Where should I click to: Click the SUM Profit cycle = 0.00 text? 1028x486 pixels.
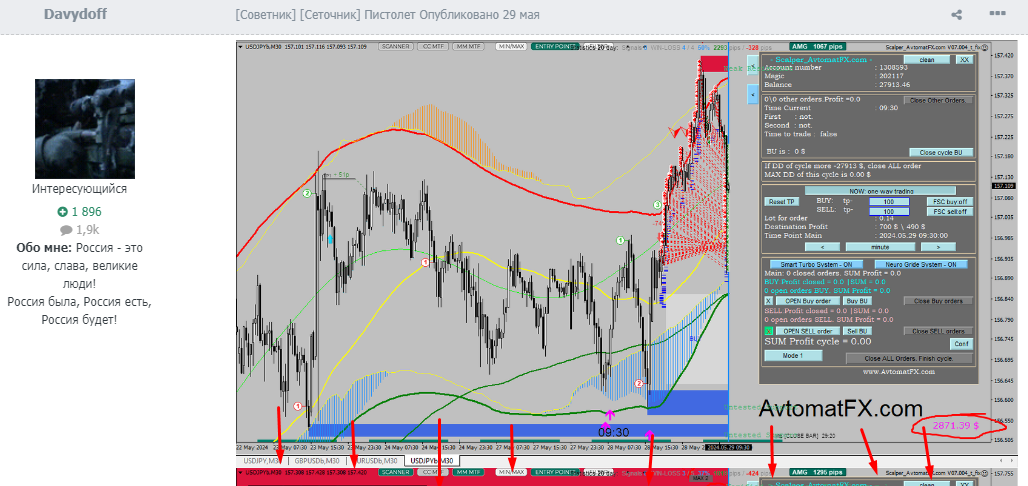point(818,341)
